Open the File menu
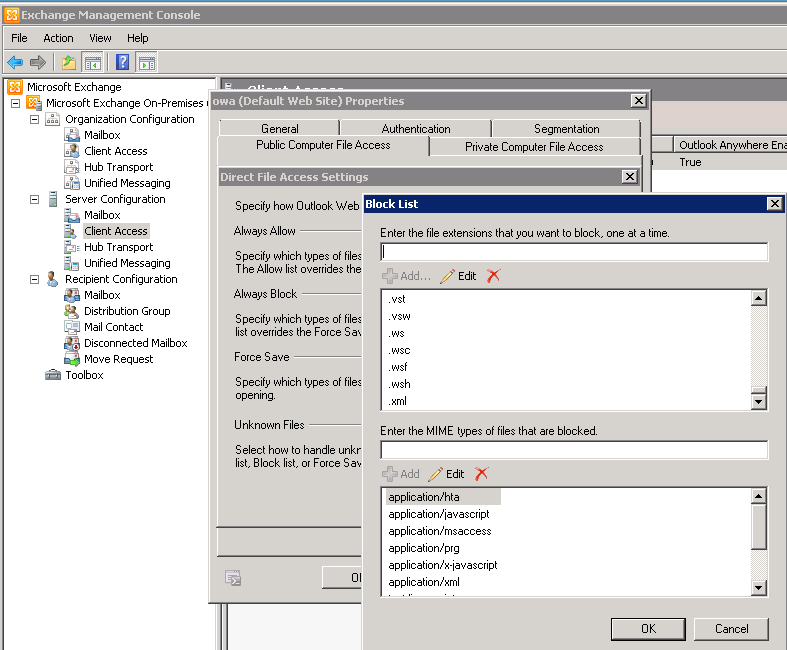The width and height of the screenshot is (787, 650). point(19,38)
